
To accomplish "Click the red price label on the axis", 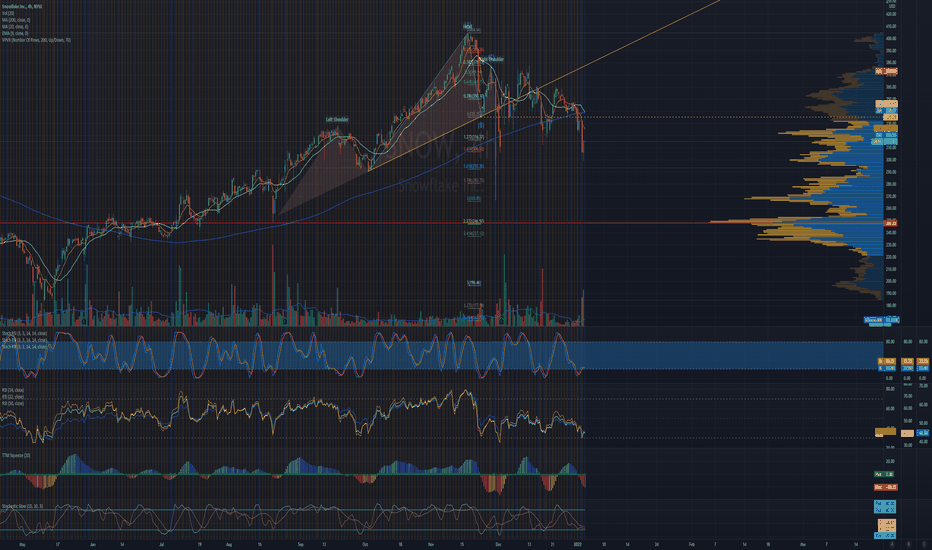I will pyautogui.click(x=890, y=223).
